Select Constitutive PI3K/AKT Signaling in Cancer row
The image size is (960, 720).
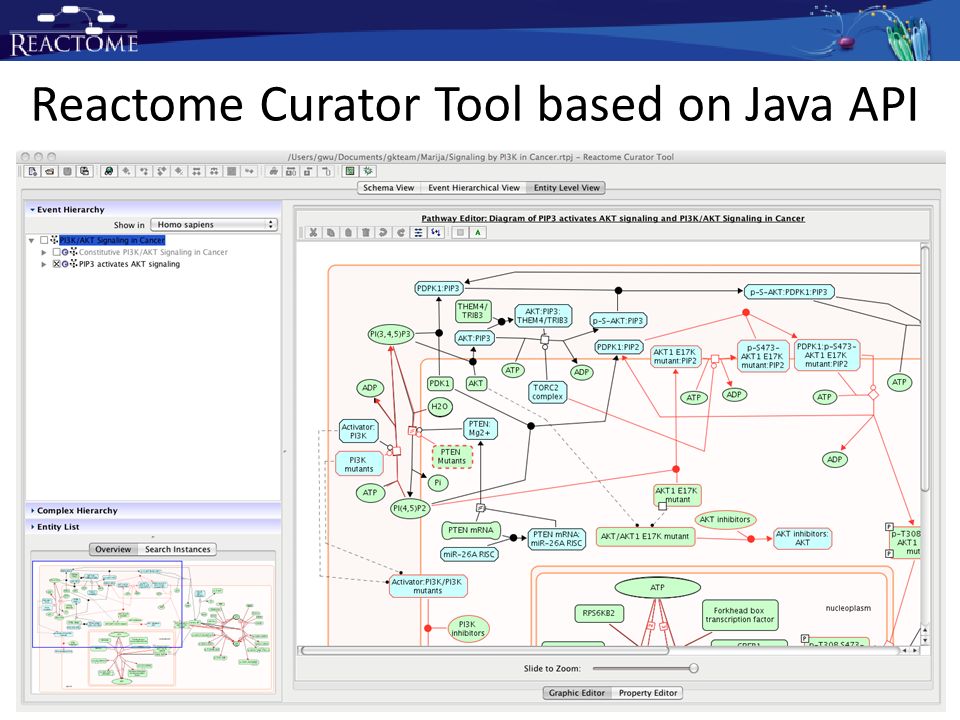[153, 252]
